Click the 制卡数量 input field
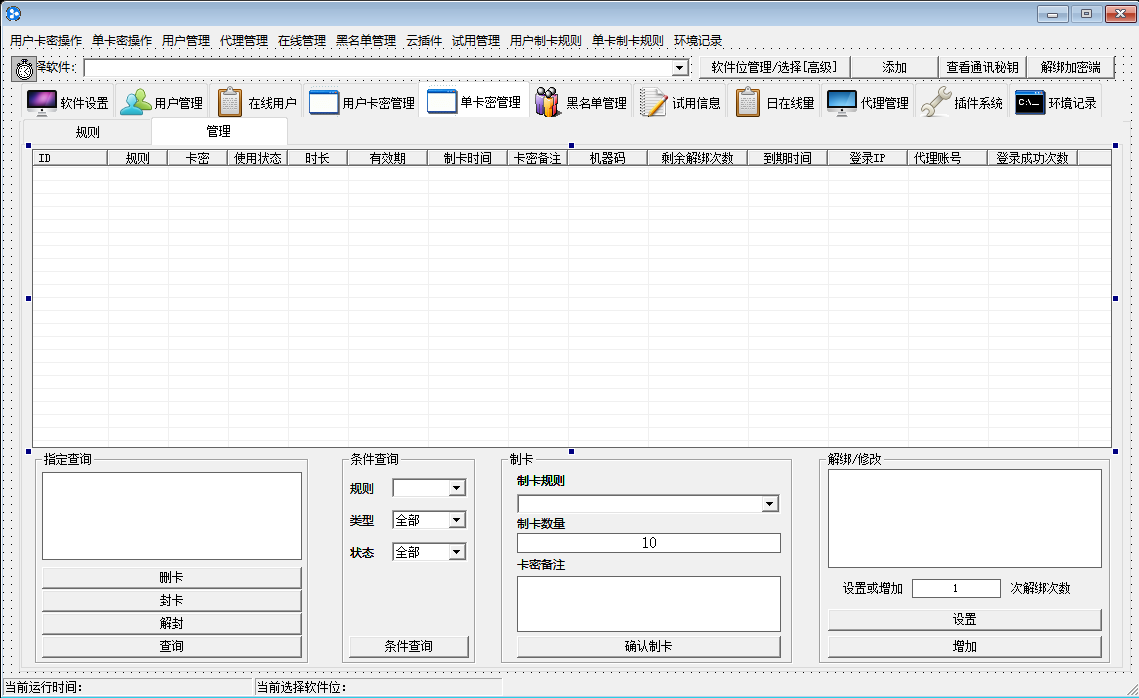 pyautogui.click(x=648, y=543)
